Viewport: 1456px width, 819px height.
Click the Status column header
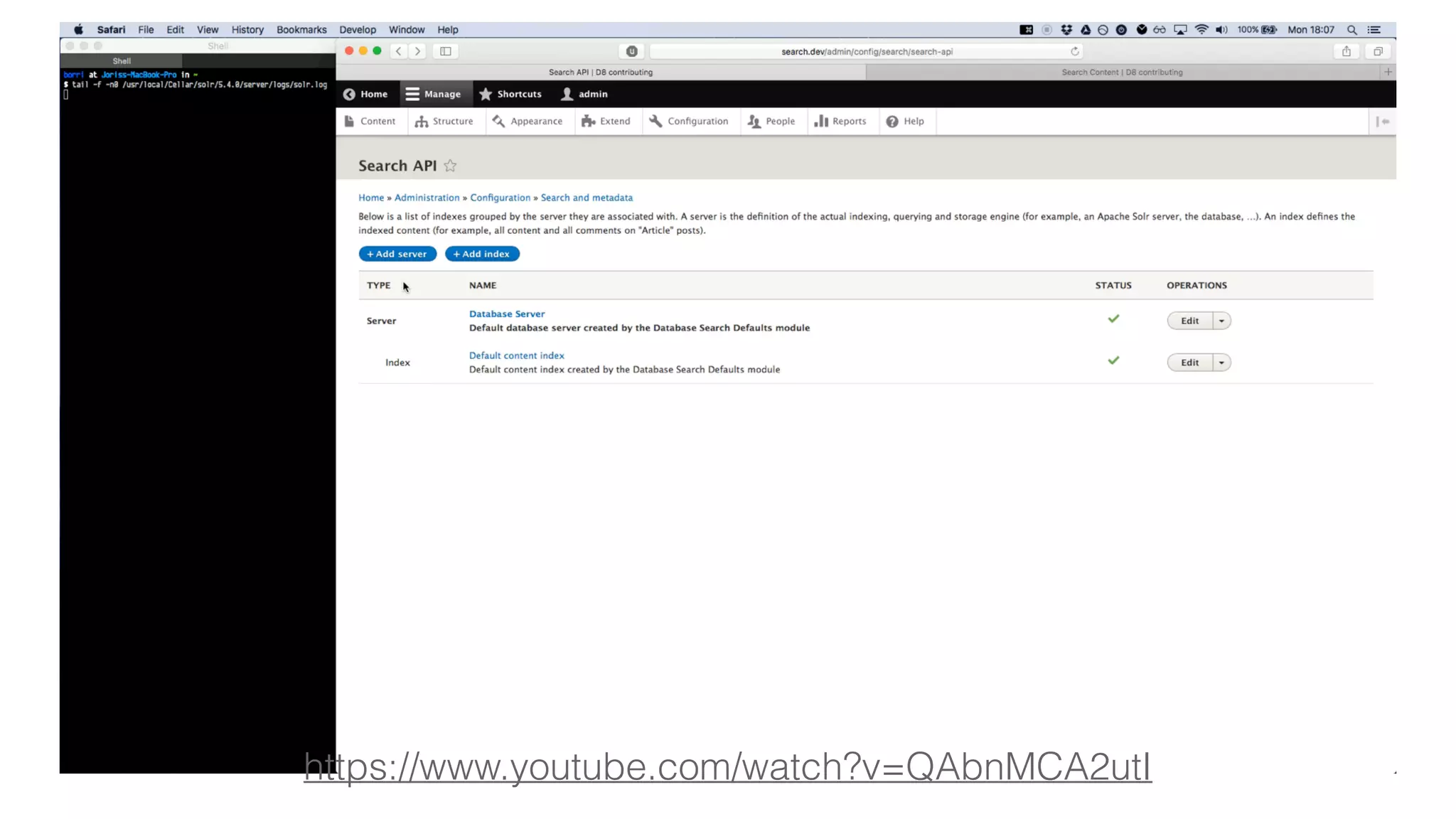click(x=1113, y=285)
